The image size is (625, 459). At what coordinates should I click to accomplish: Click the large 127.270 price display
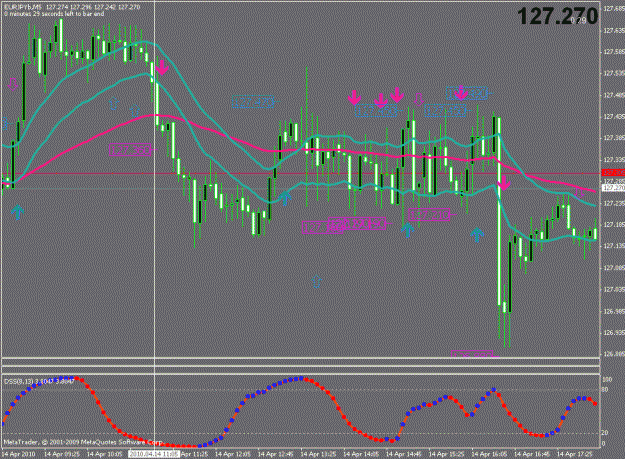(x=558, y=16)
